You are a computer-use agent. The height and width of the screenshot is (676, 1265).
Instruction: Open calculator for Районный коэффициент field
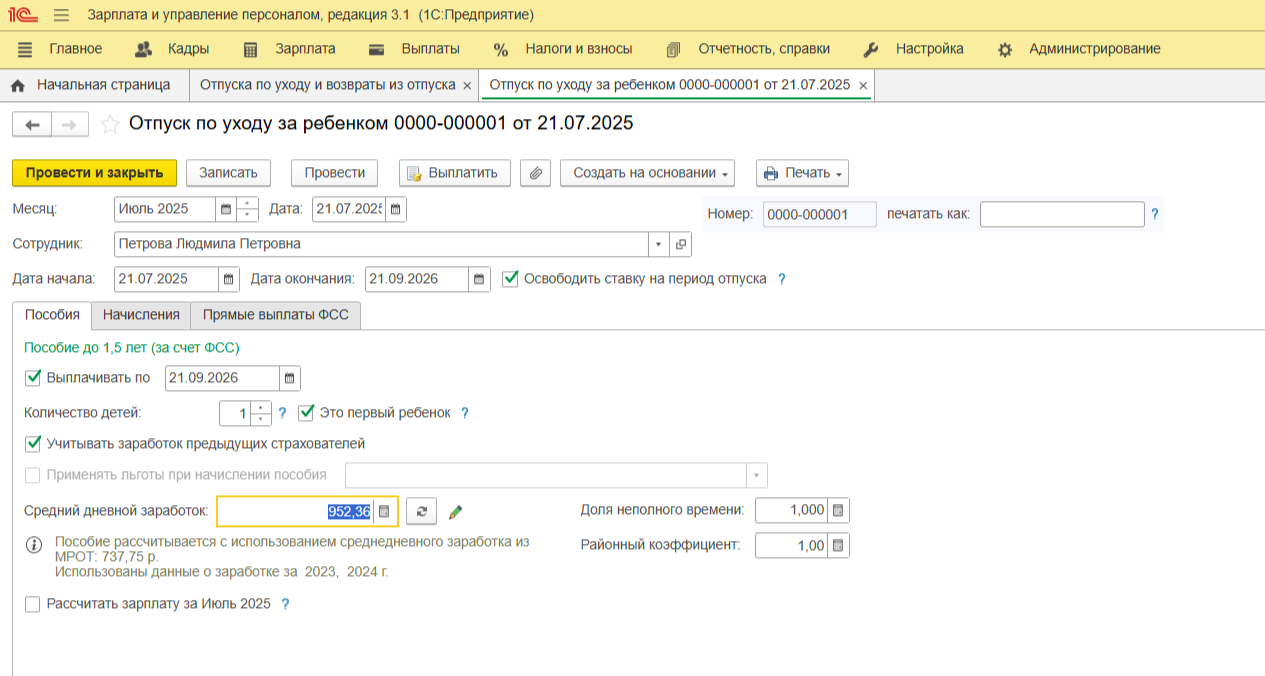click(838, 545)
